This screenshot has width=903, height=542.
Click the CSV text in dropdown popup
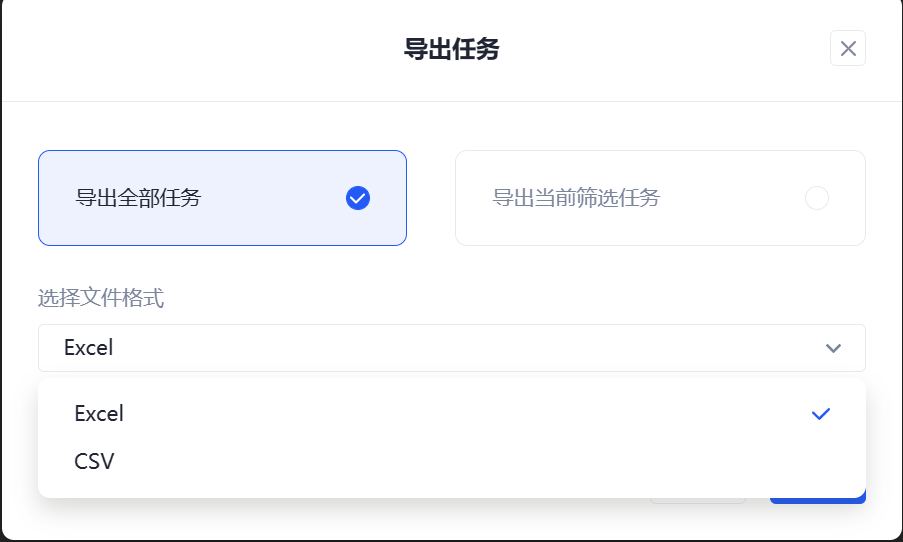pyautogui.click(x=94, y=462)
